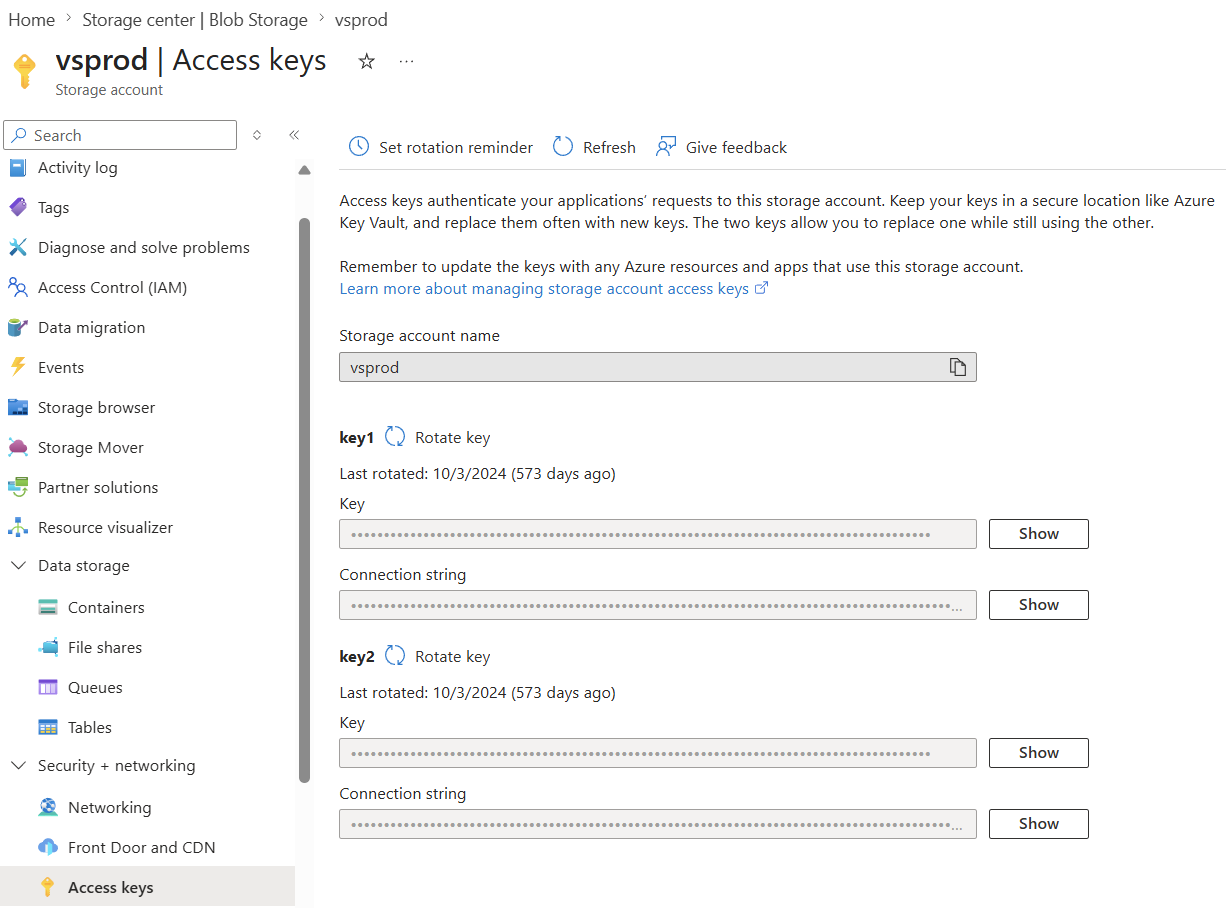This screenshot has height=908, width=1226.
Task: Open the more options ellipsis in the header
Action: click(406, 61)
